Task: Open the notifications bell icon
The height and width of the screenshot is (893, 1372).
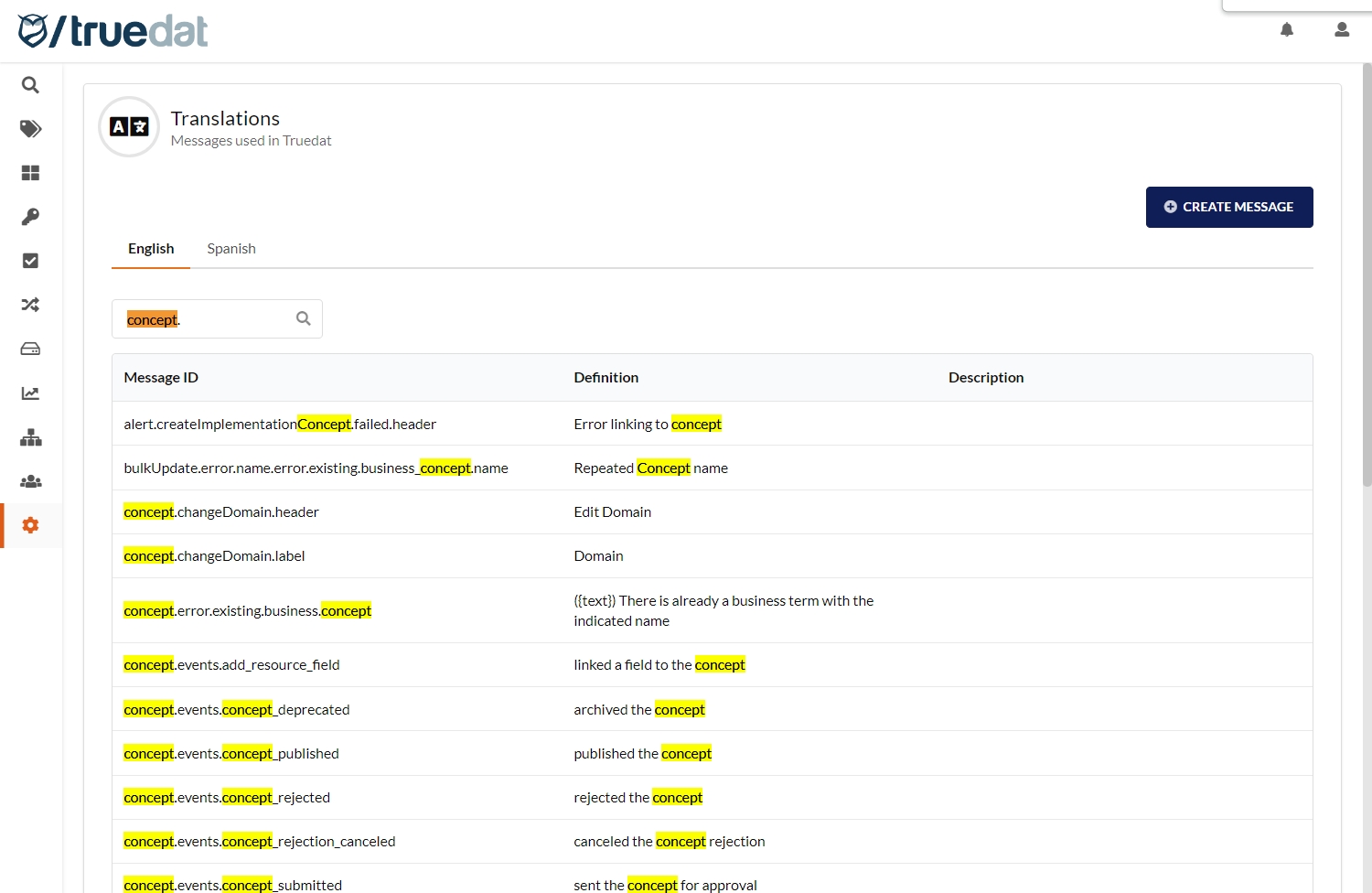Action: click(1287, 30)
